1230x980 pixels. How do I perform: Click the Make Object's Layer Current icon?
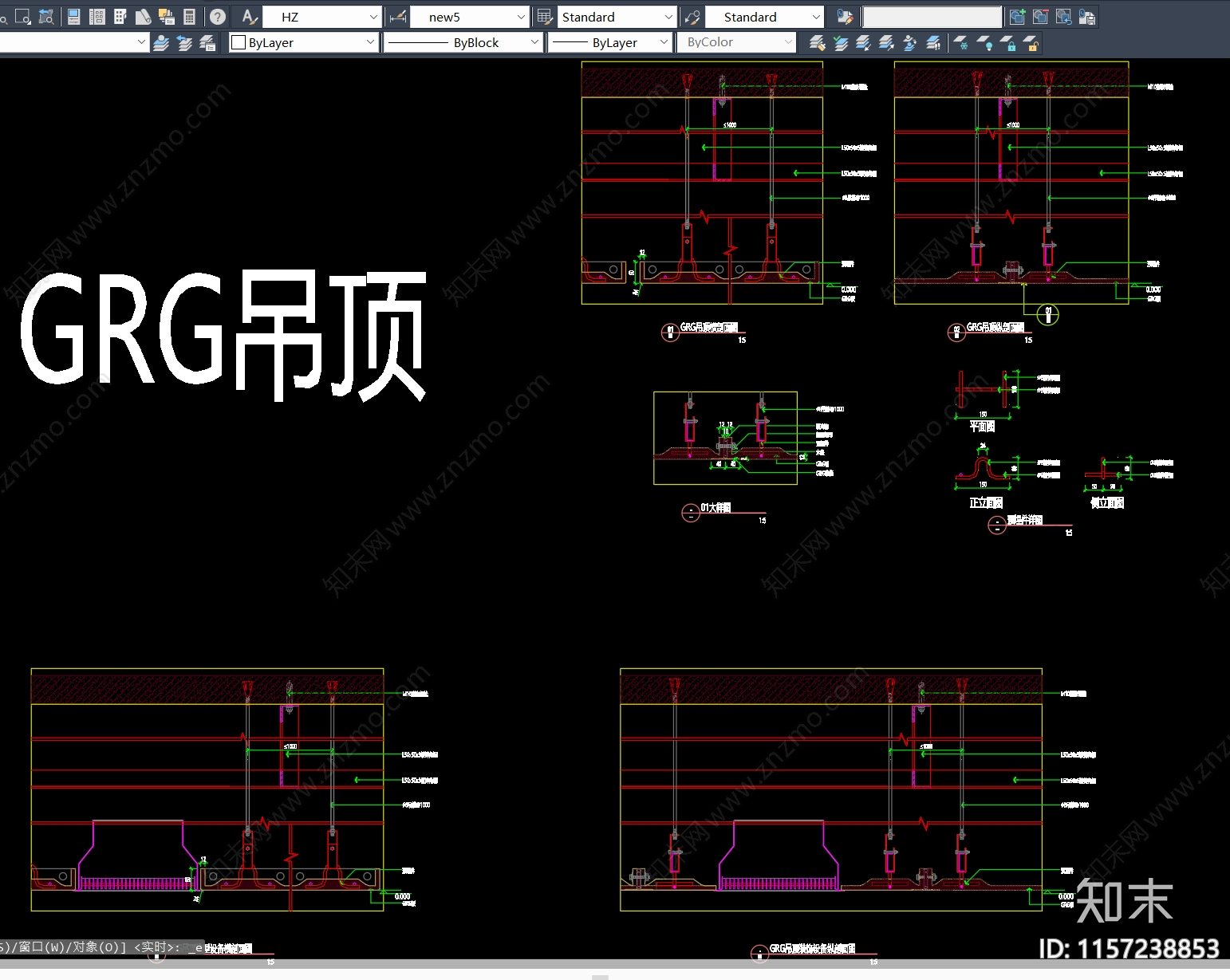[161, 43]
